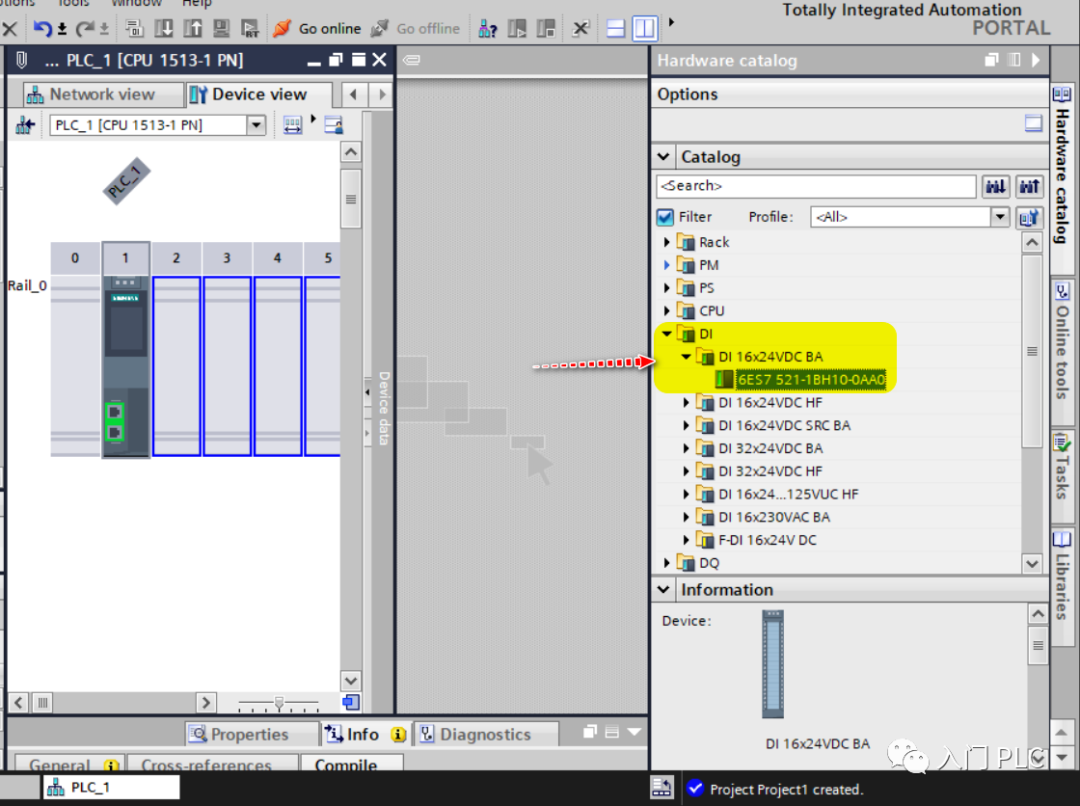Toggle options view icon in Options pane
Screen dimensions: 1080x806
pyautogui.click(x=1032, y=123)
